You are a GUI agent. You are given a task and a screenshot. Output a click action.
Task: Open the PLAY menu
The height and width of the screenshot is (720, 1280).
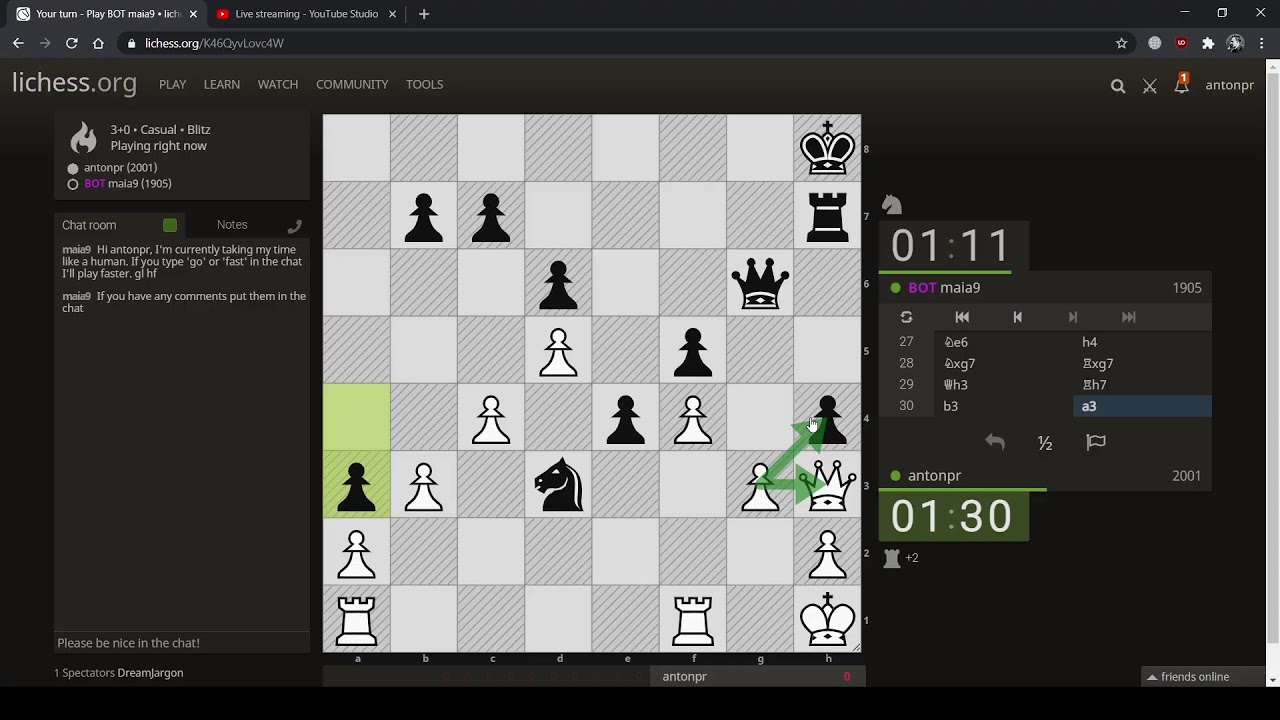[x=172, y=84]
